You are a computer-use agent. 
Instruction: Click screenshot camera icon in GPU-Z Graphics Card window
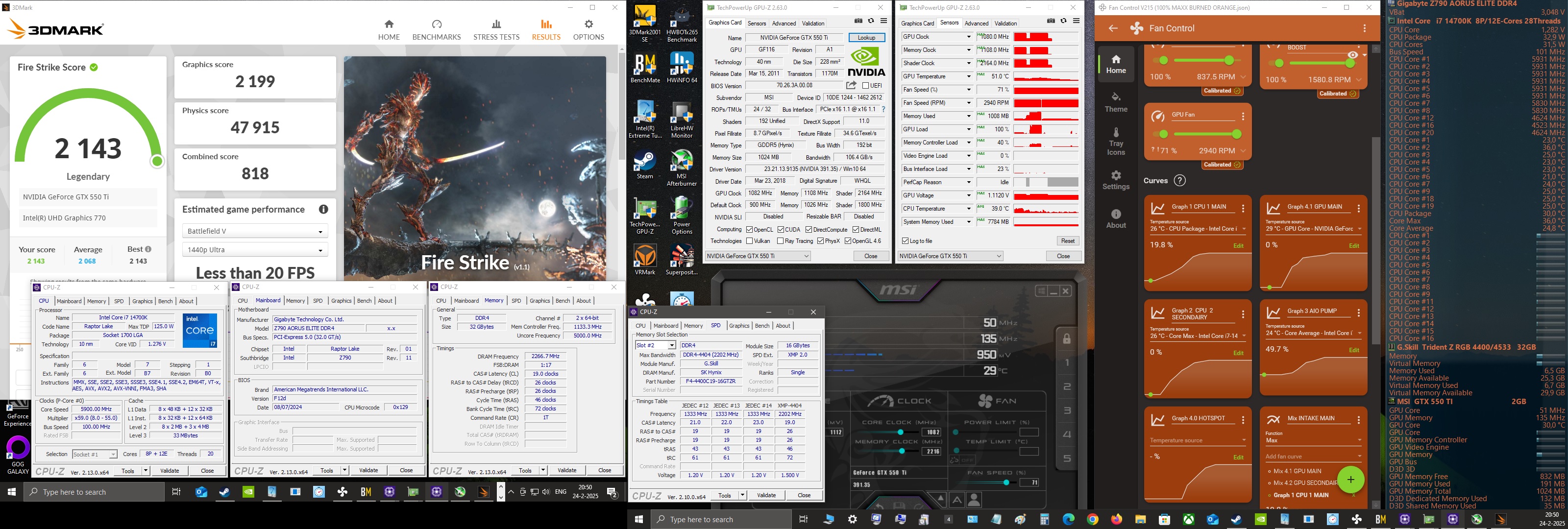(858, 21)
